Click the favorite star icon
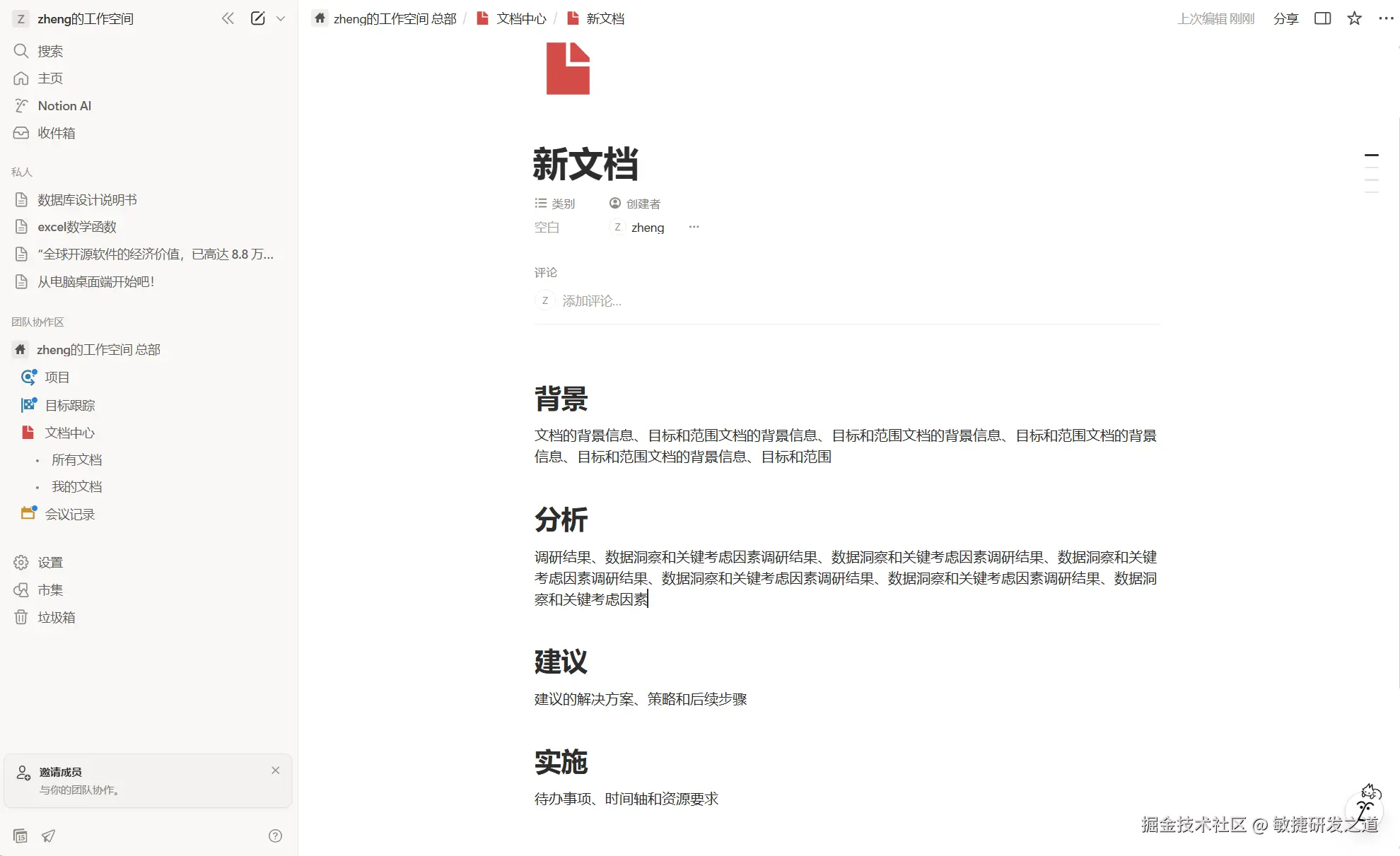 coord(1354,19)
